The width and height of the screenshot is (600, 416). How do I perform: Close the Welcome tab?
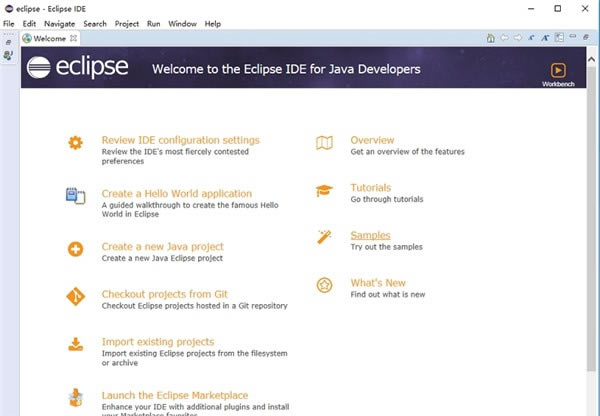click(x=74, y=39)
